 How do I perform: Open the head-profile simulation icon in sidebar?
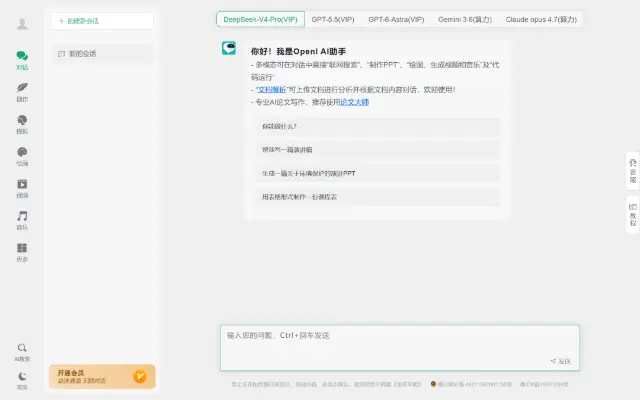(x=22, y=120)
